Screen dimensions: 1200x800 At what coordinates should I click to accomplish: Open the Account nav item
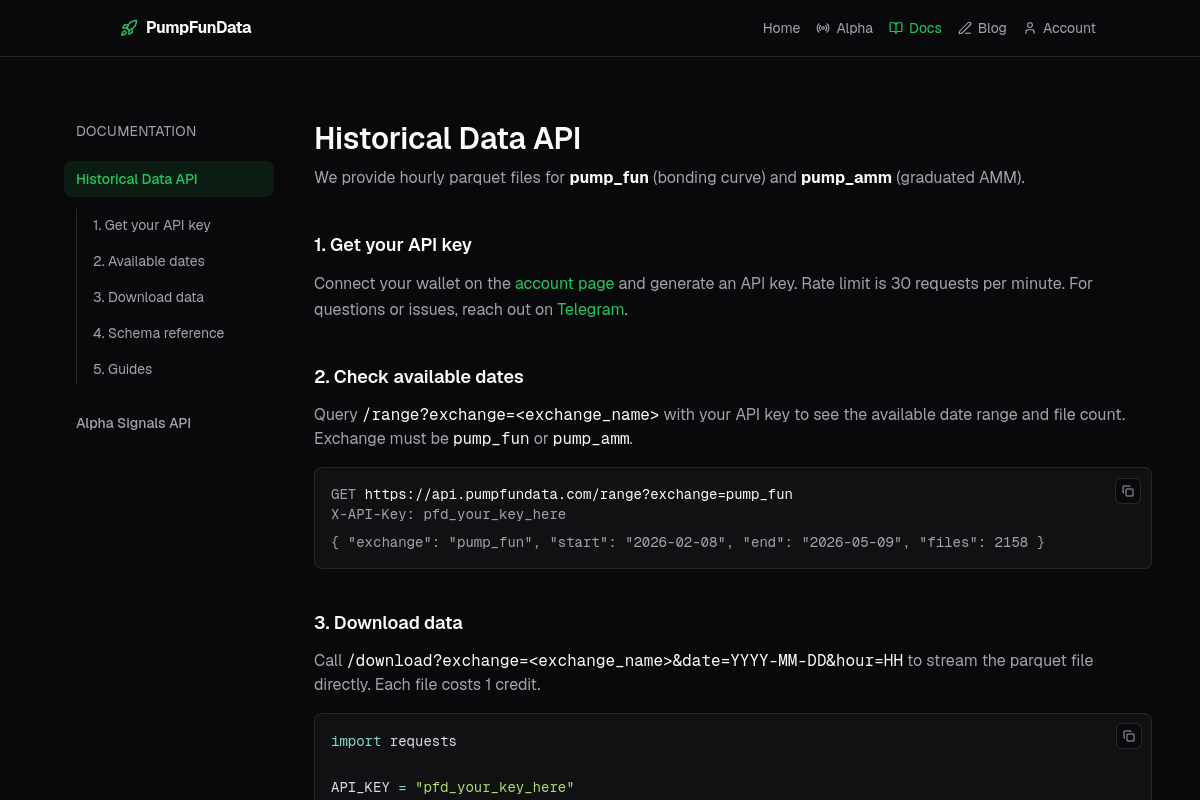pyautogui.click(x=1059, y=28)
